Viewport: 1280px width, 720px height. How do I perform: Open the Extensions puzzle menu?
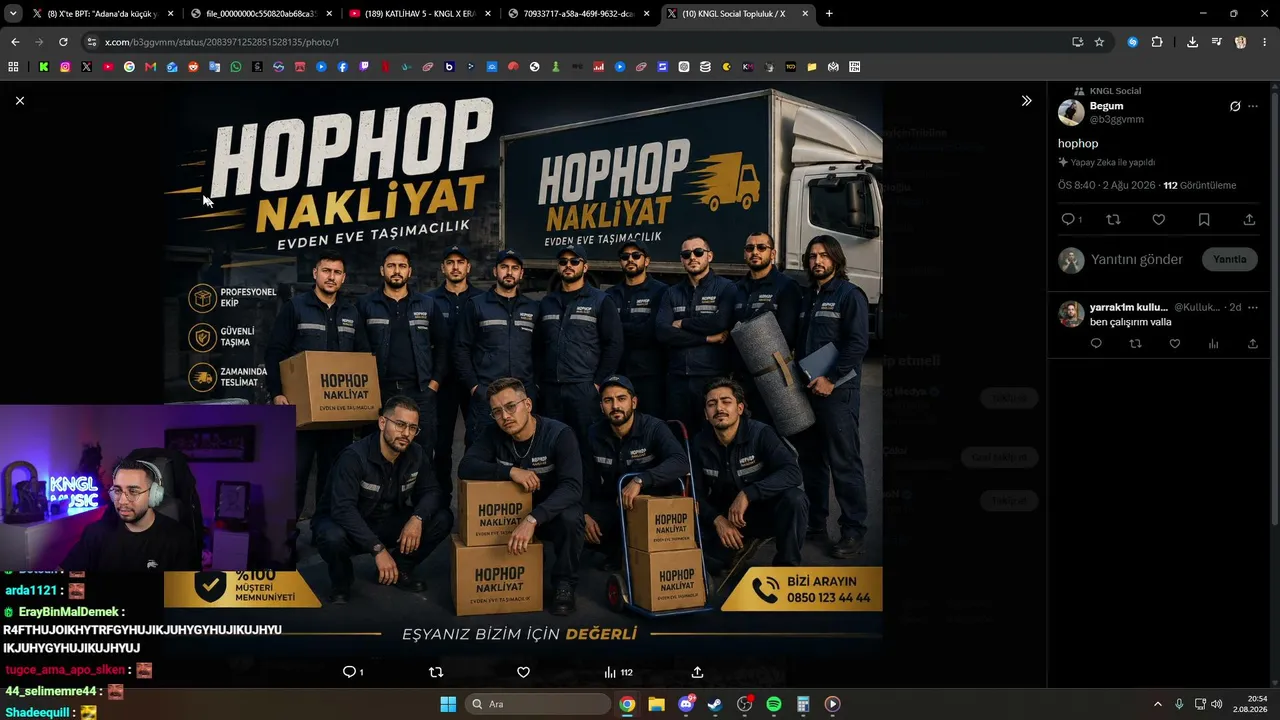pos(1157,42)
